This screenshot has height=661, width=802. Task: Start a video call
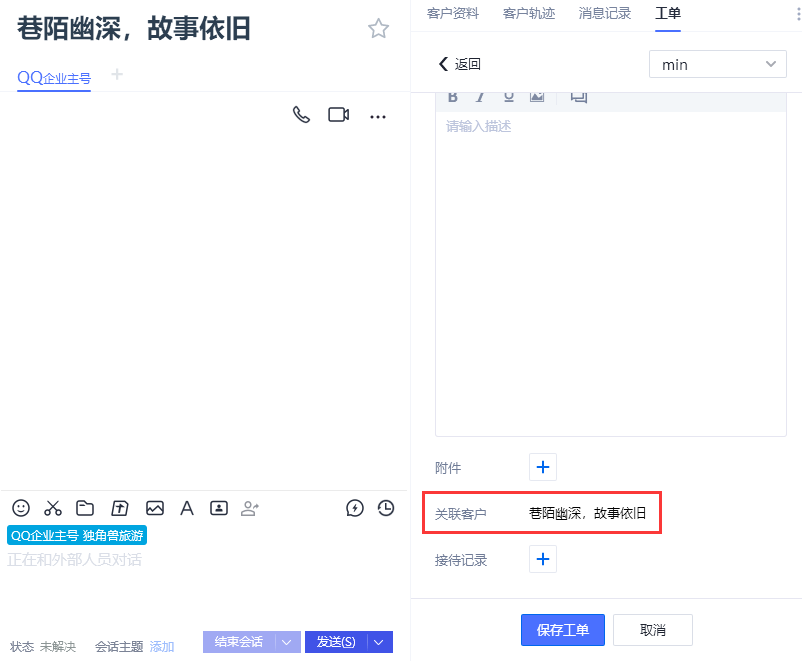[x=339, y=115]
